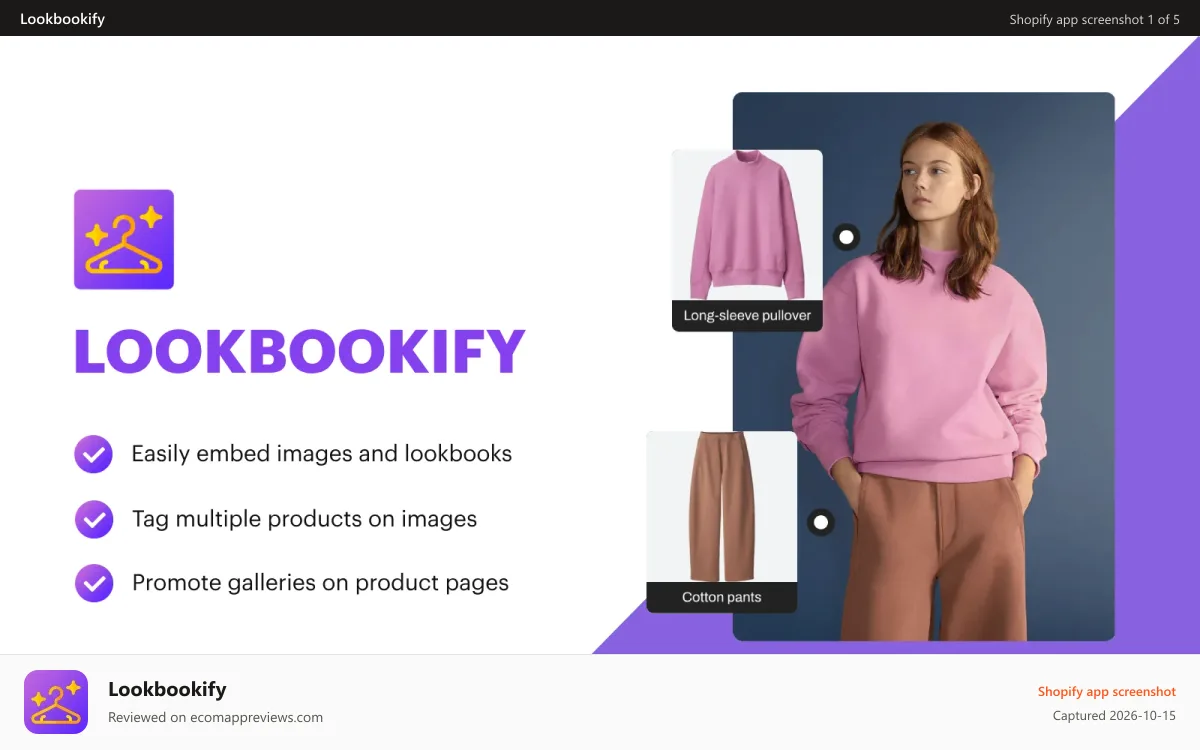Click 'Easily embed images and lookbooks' text
The width and height of the screenshot is (1200, 750).
pyautogui.click(x=322, y=454)
